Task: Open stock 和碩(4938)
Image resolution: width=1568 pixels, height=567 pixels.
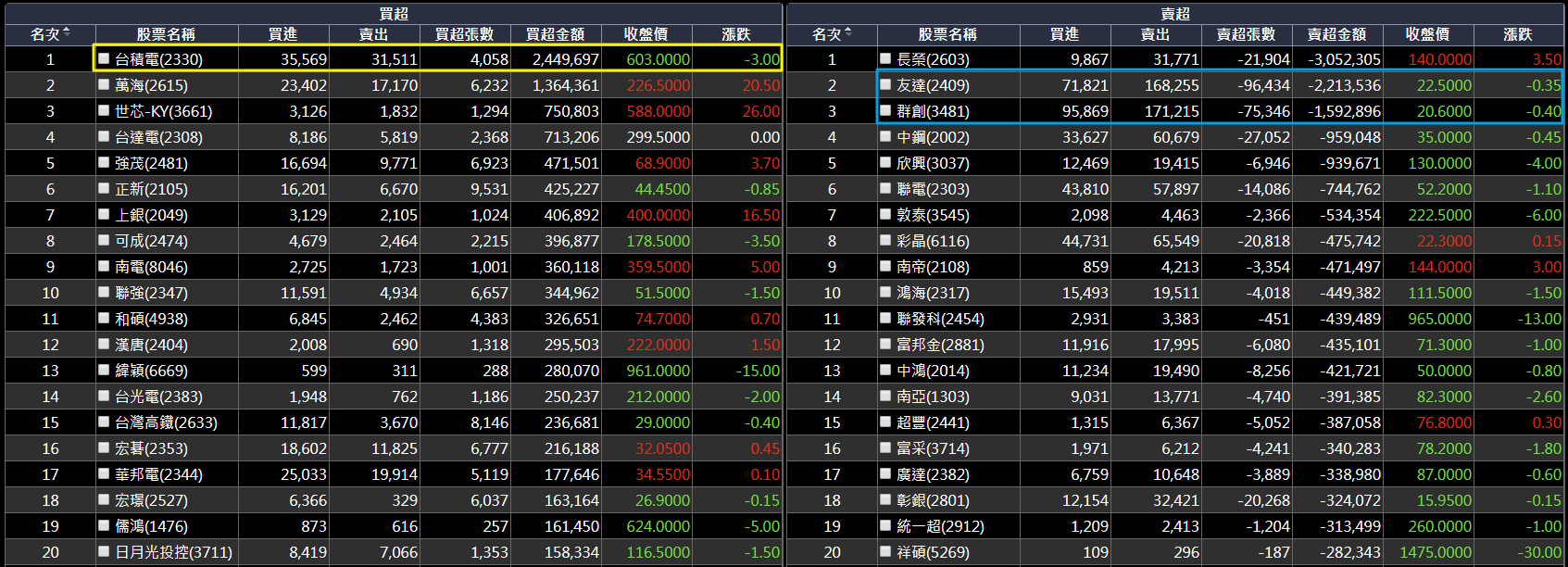Action: 151,319
